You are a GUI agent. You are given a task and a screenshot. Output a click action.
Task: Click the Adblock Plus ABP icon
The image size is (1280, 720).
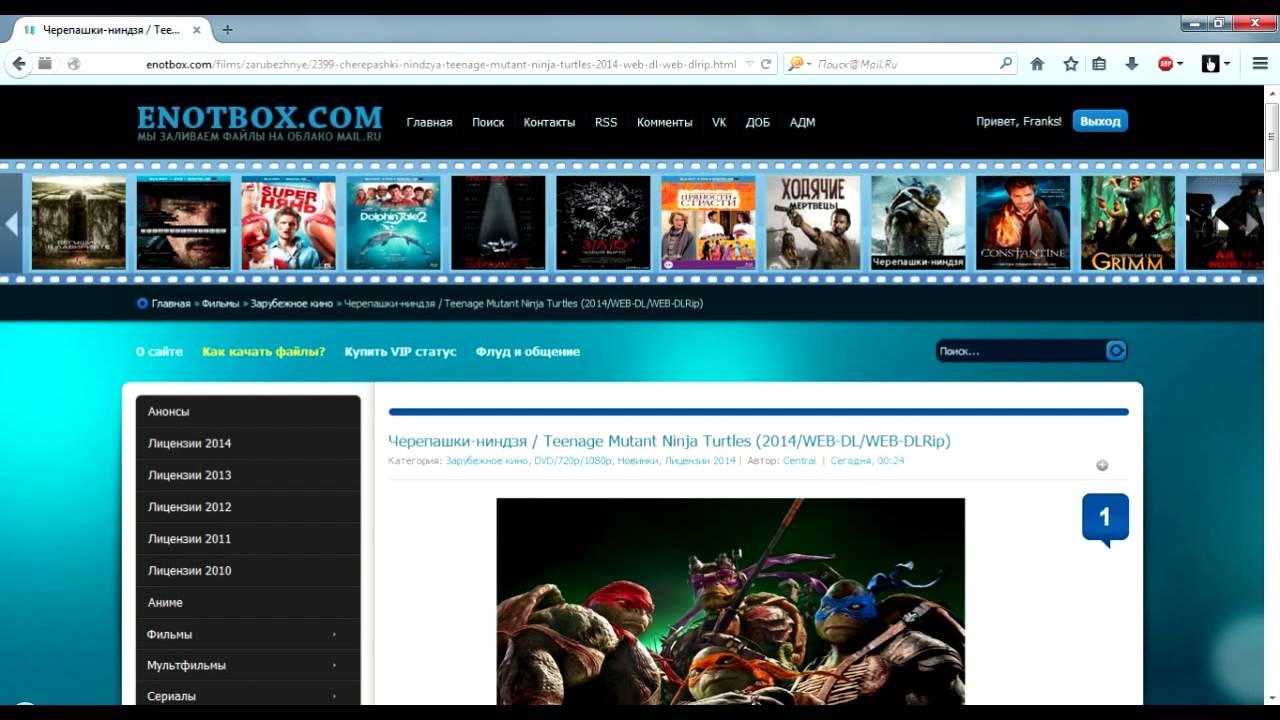1165,64
